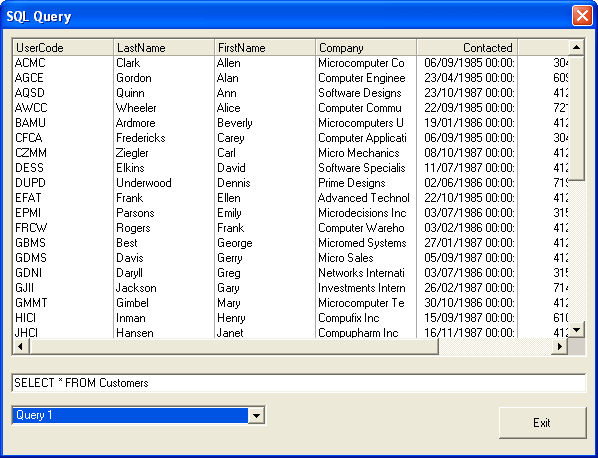
Task: Click the LastName column header
Action: click(164, 48)
